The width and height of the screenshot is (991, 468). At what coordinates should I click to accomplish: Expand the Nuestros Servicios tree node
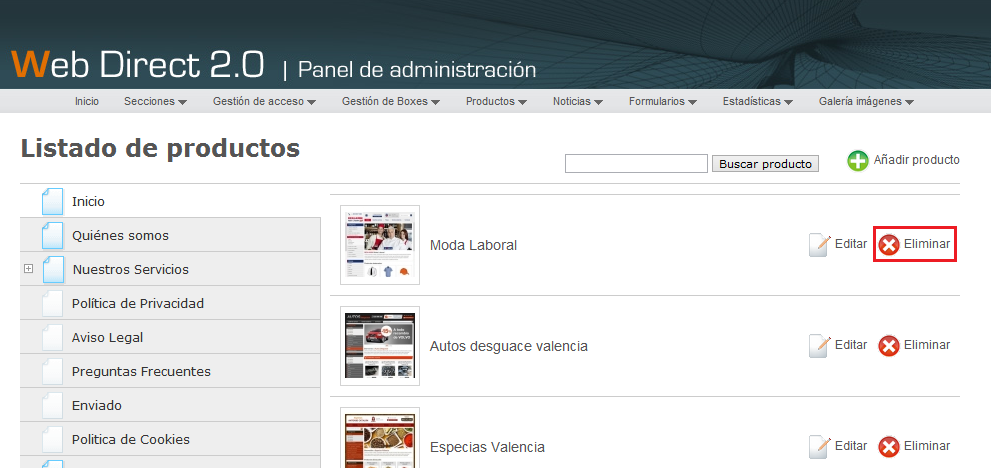coord(28,269)
